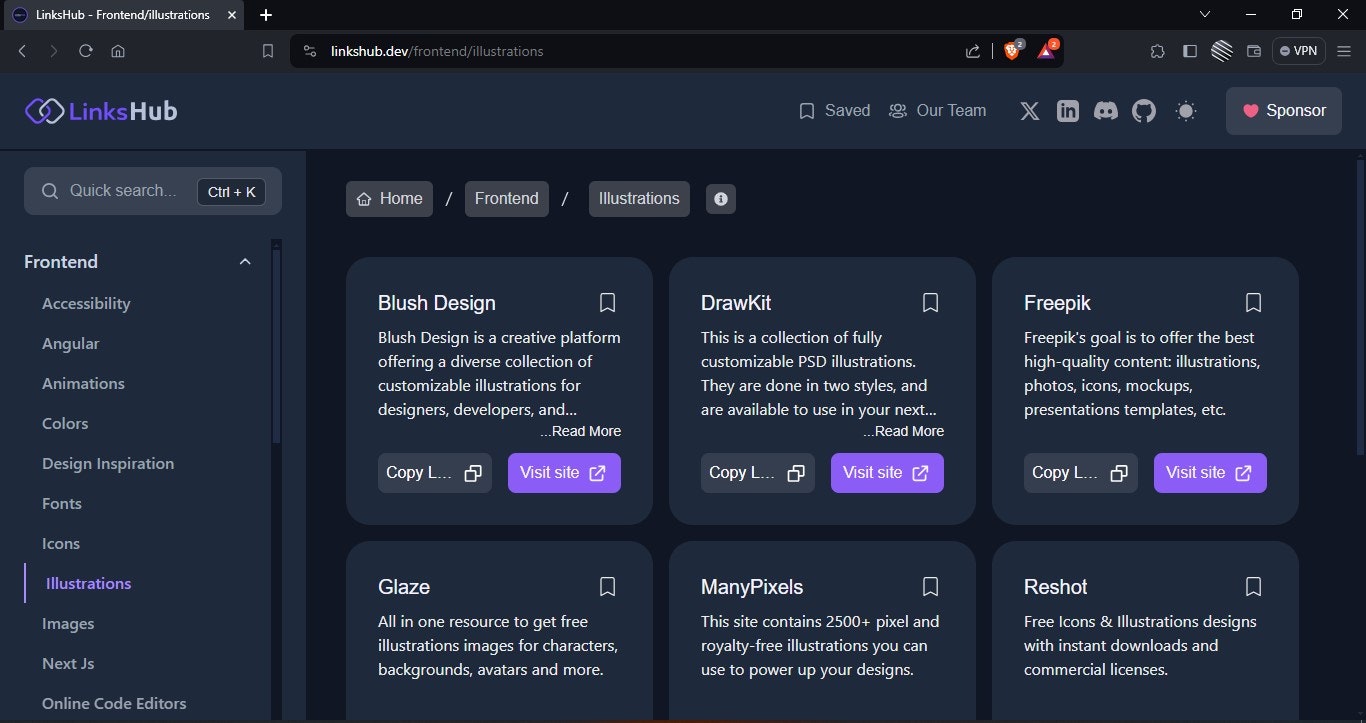1366x723 pixels.
Task: Go to Home breadcrumb
Action: tap(389, 199)
